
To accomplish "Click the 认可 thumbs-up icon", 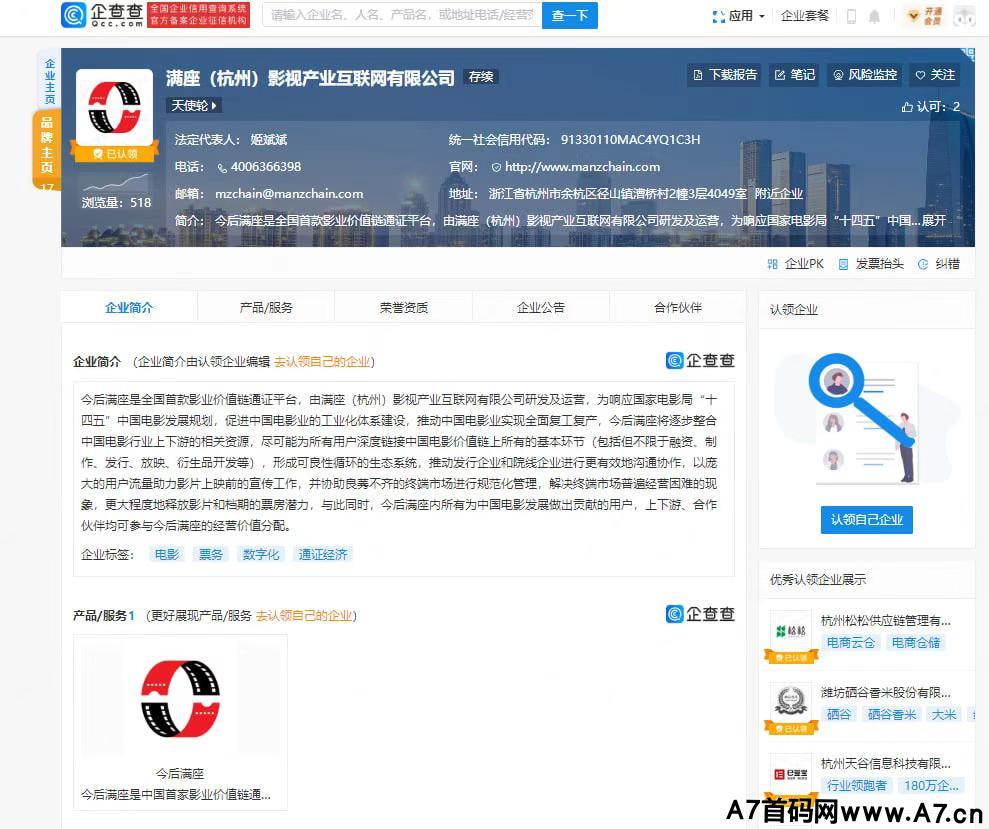I will 908,107.
